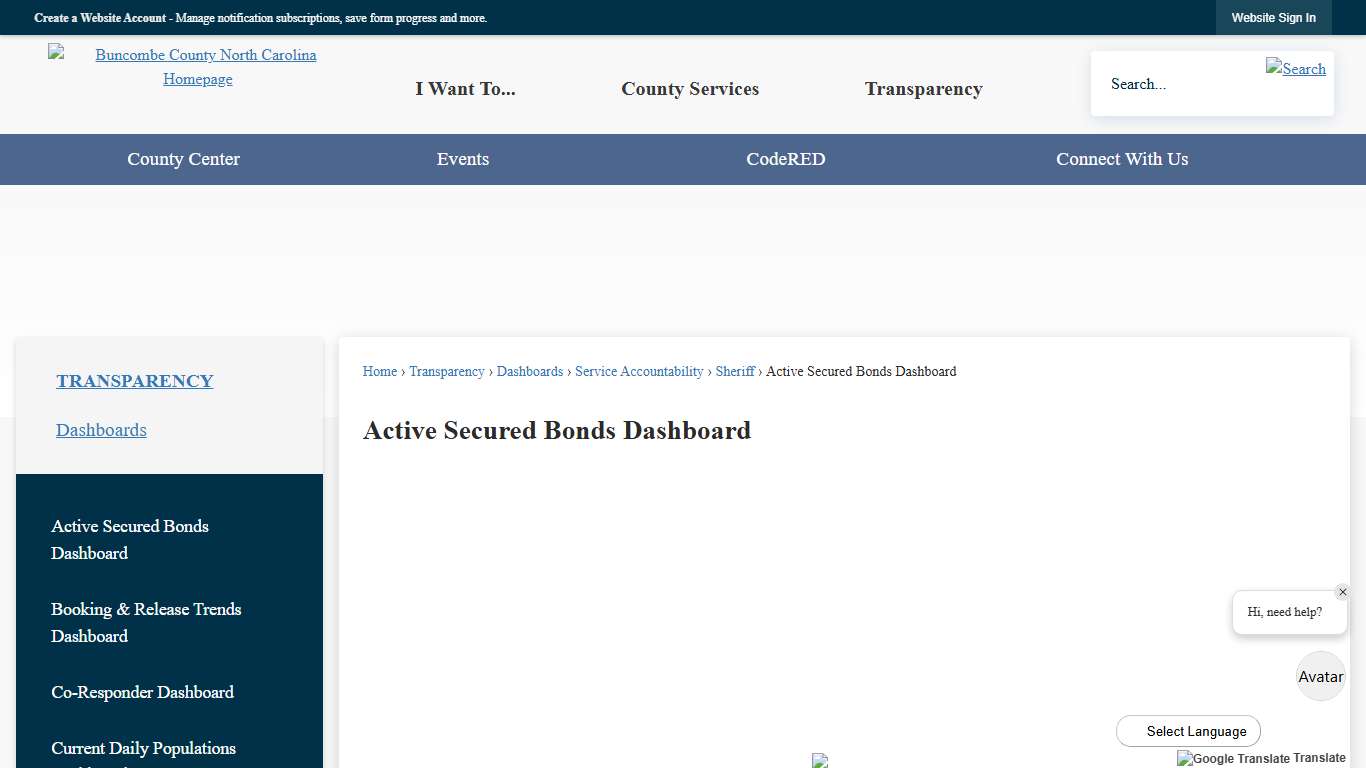Screen dimensions: 1366x768
Task: Expand the County Services menu
Action: (x=690, y=89)
